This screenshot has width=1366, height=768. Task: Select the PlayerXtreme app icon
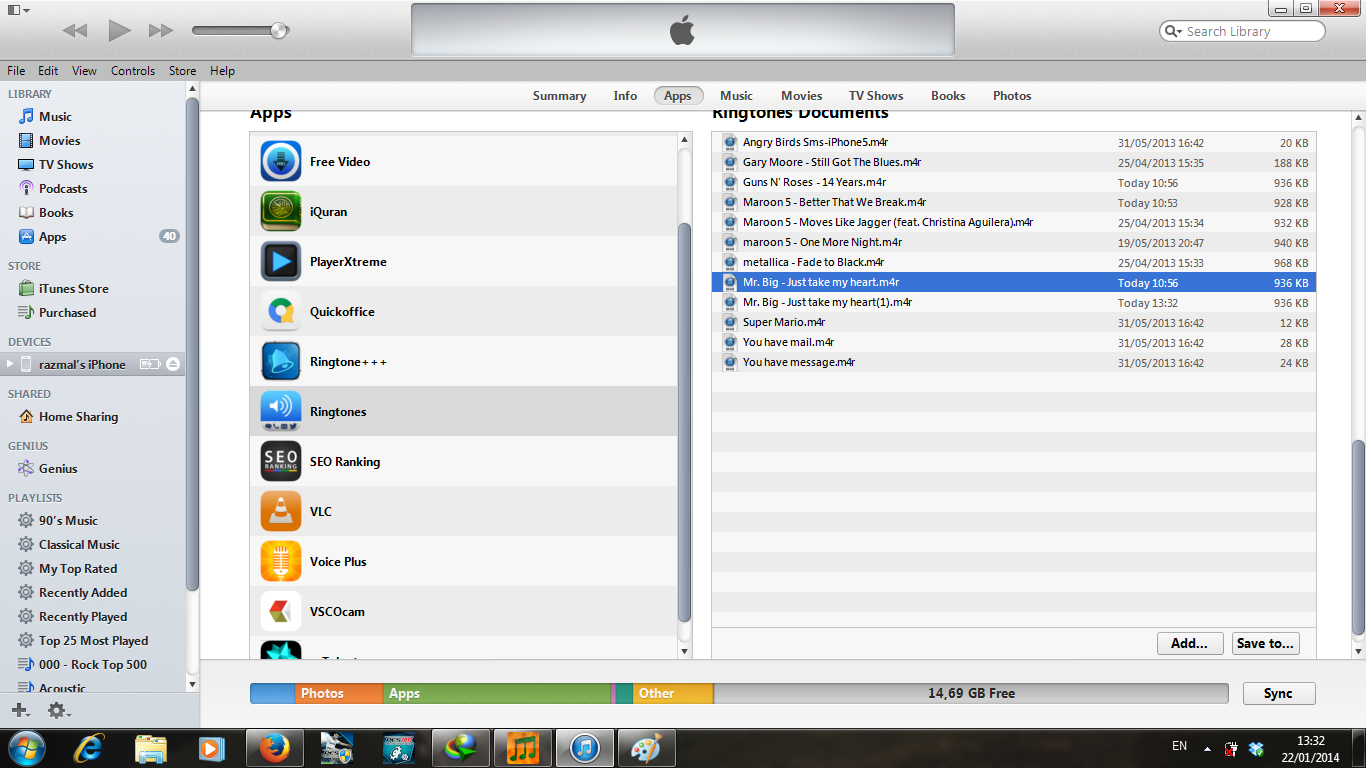(281, 261)
